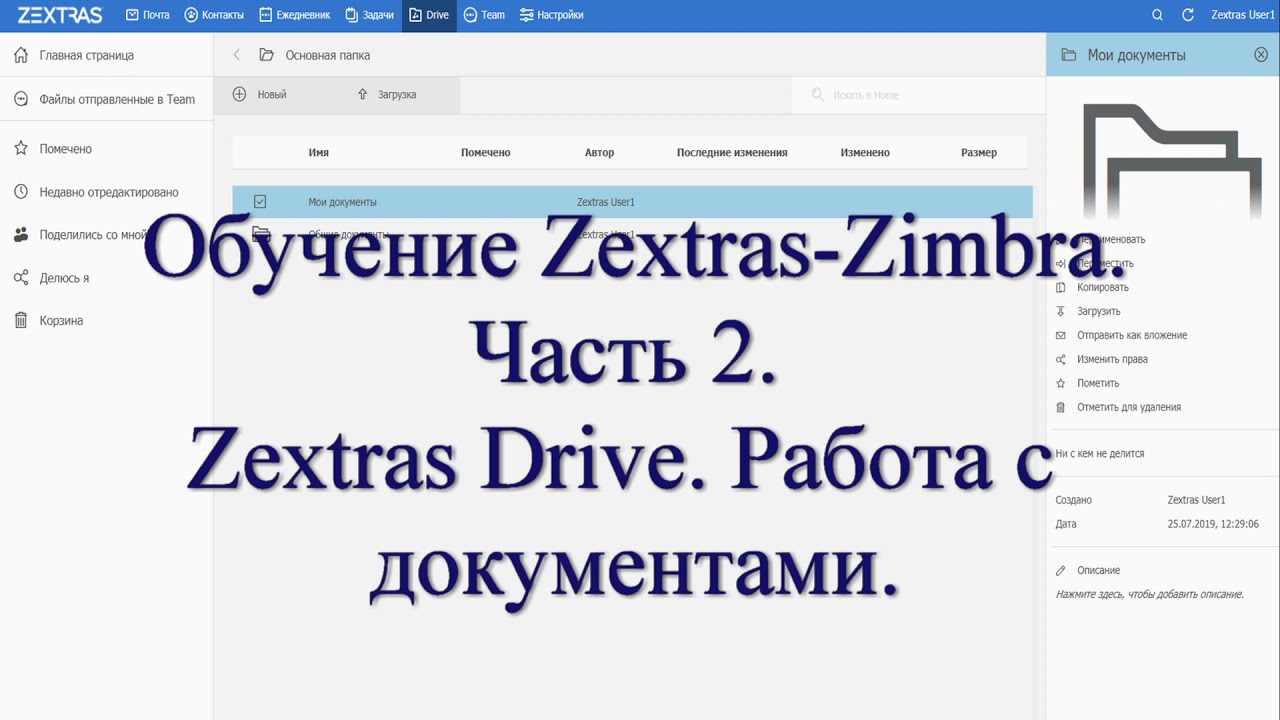Click the Общие документы folder icon

click(261, 234)
